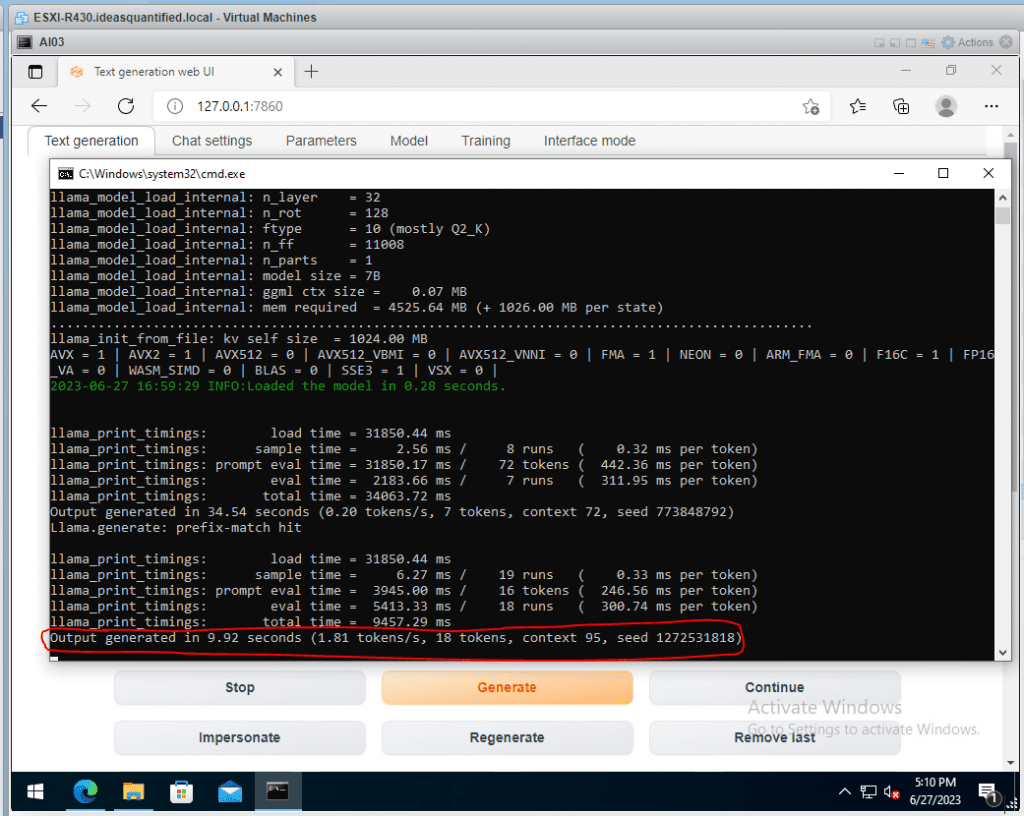
Task: Click the 'model size = 7B' console line
Action: tap(215, 276)
